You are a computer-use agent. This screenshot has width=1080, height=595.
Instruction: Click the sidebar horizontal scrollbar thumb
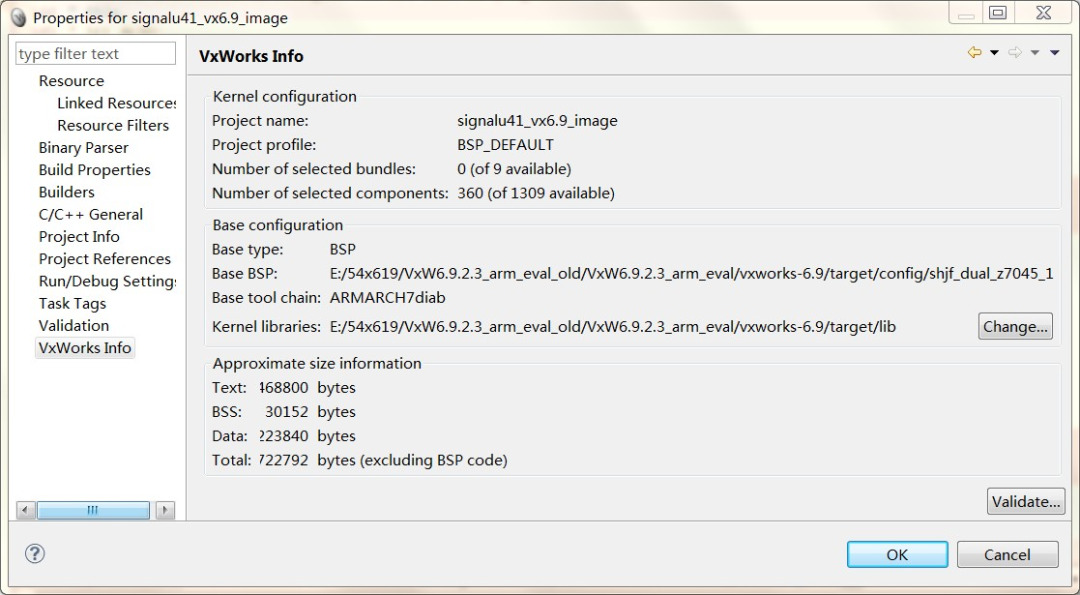tap(93, 510)
